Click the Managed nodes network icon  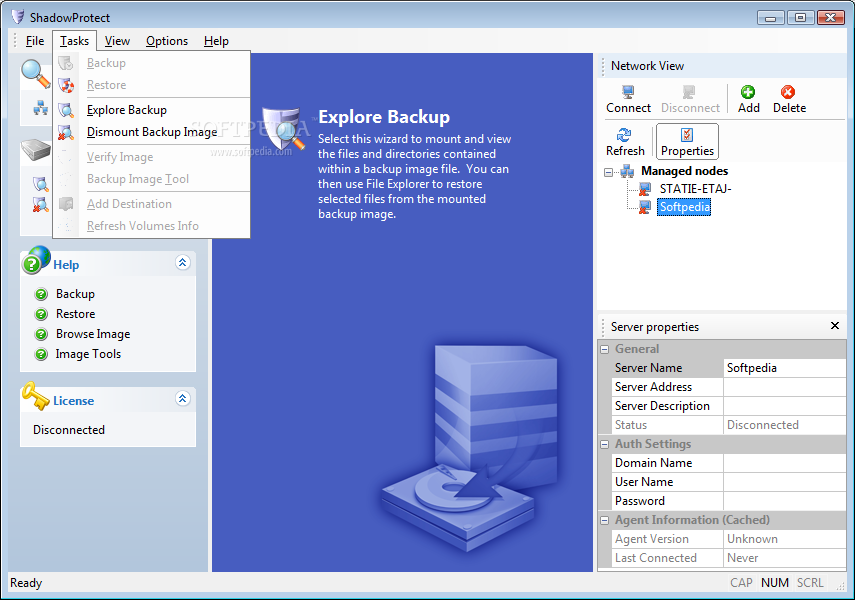click(x=627, y=171)
